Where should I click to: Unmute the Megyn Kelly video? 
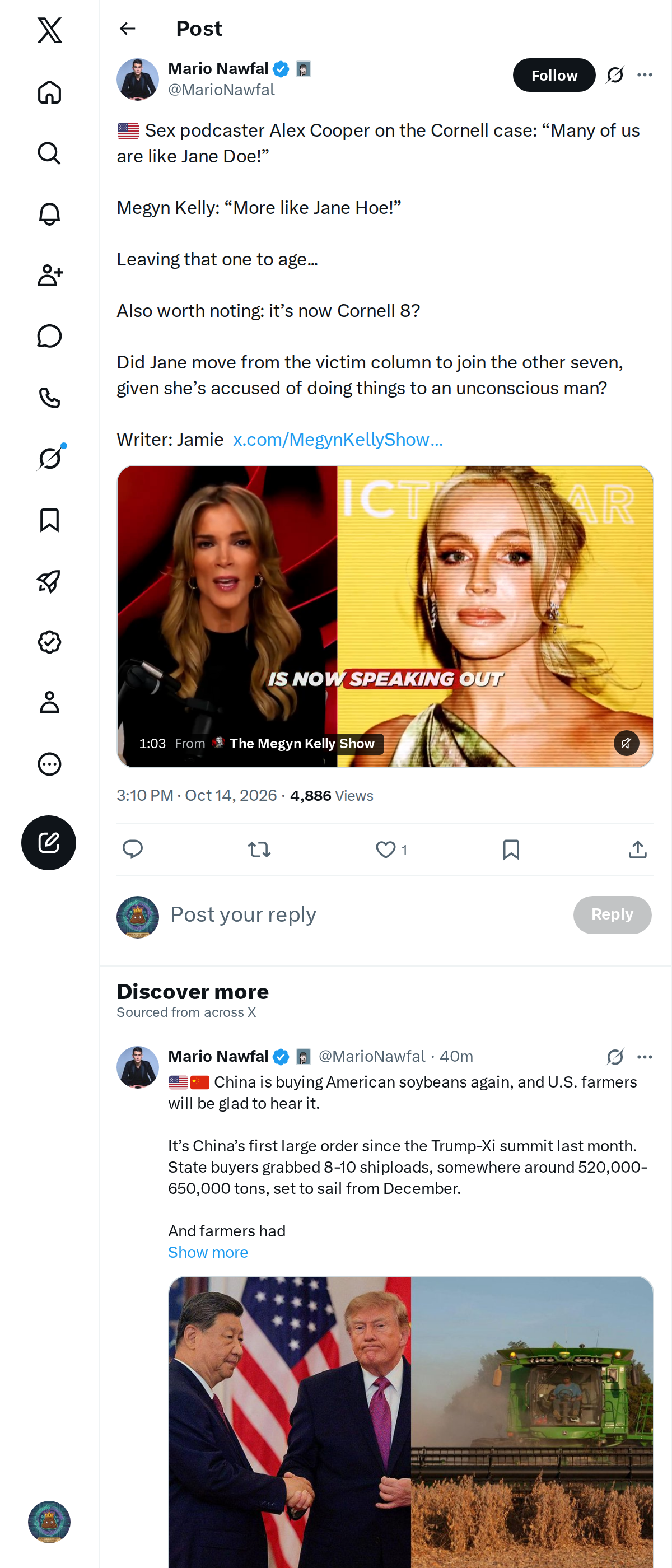pos(626,743)
